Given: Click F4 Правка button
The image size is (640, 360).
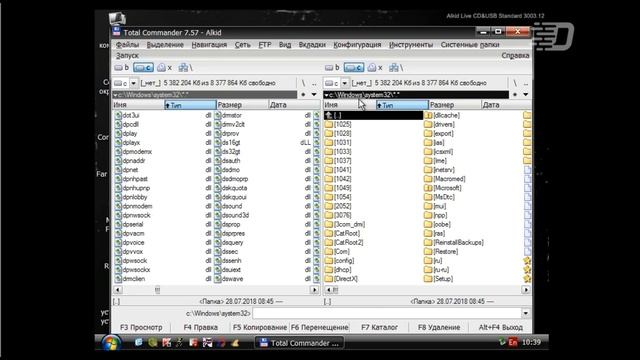Looking at the screenshot, I should [200, 327].
